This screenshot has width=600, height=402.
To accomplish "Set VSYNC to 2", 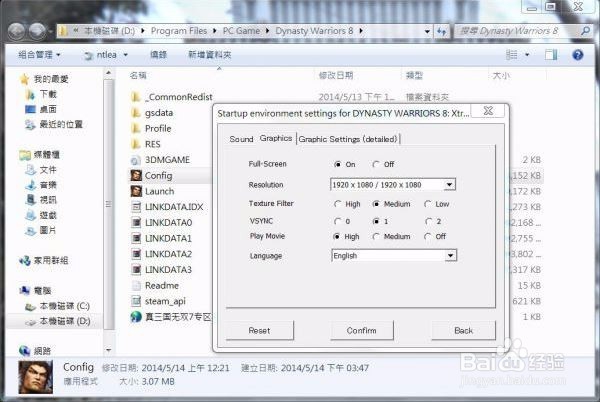I will (429, 221).
